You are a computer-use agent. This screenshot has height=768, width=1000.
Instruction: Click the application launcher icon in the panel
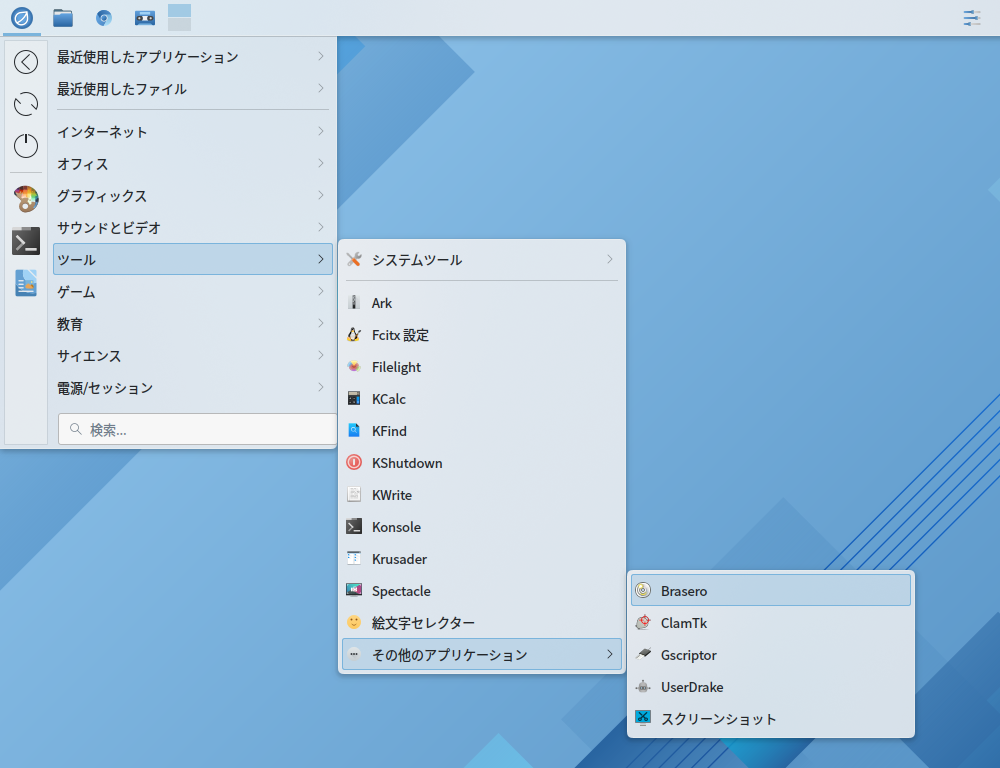point(22,18)
